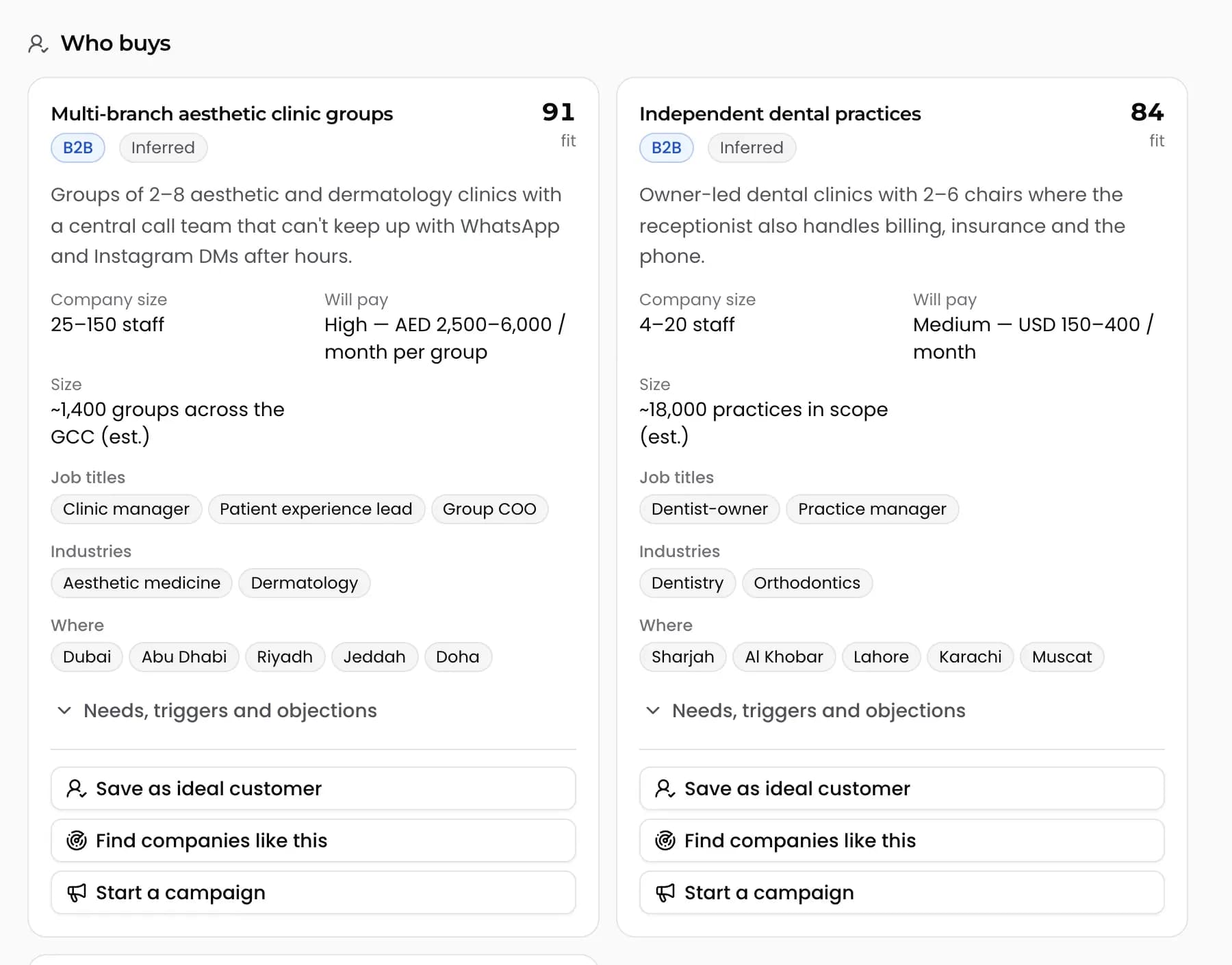Select the Karachi location chip
The height and width of the screenshot is (965, 1232).
(x=971, y=657)
